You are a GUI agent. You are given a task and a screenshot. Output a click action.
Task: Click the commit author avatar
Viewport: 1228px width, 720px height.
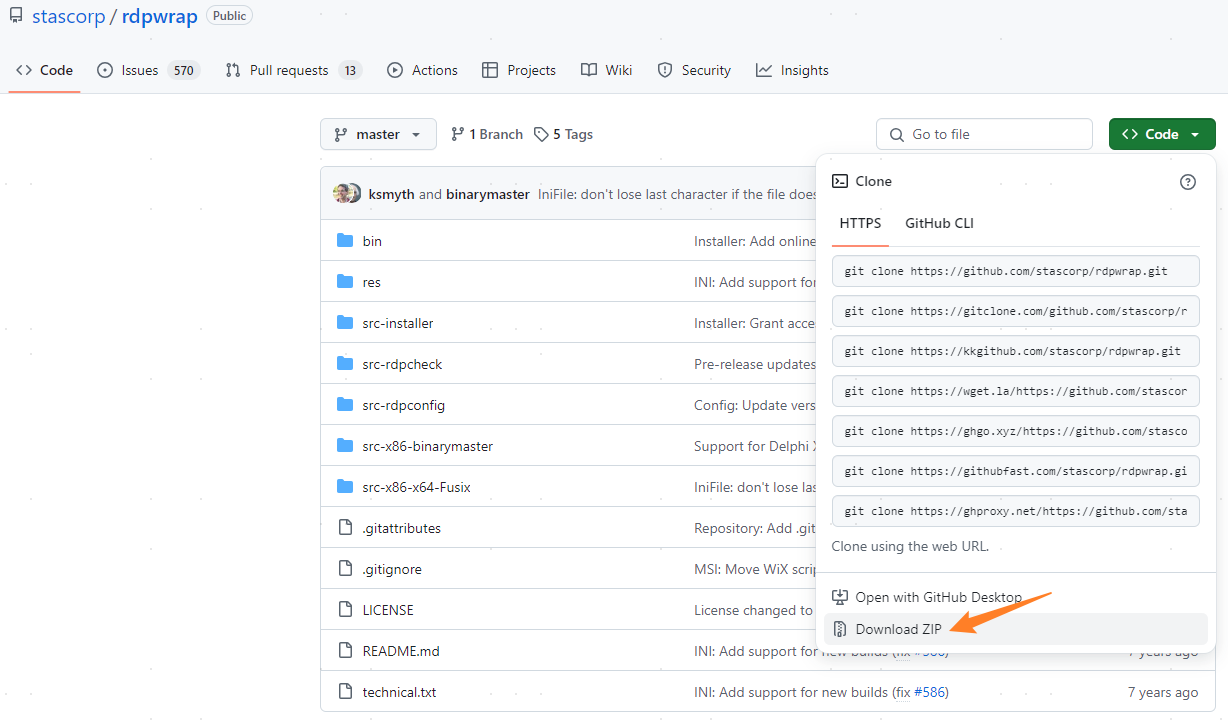347,194
